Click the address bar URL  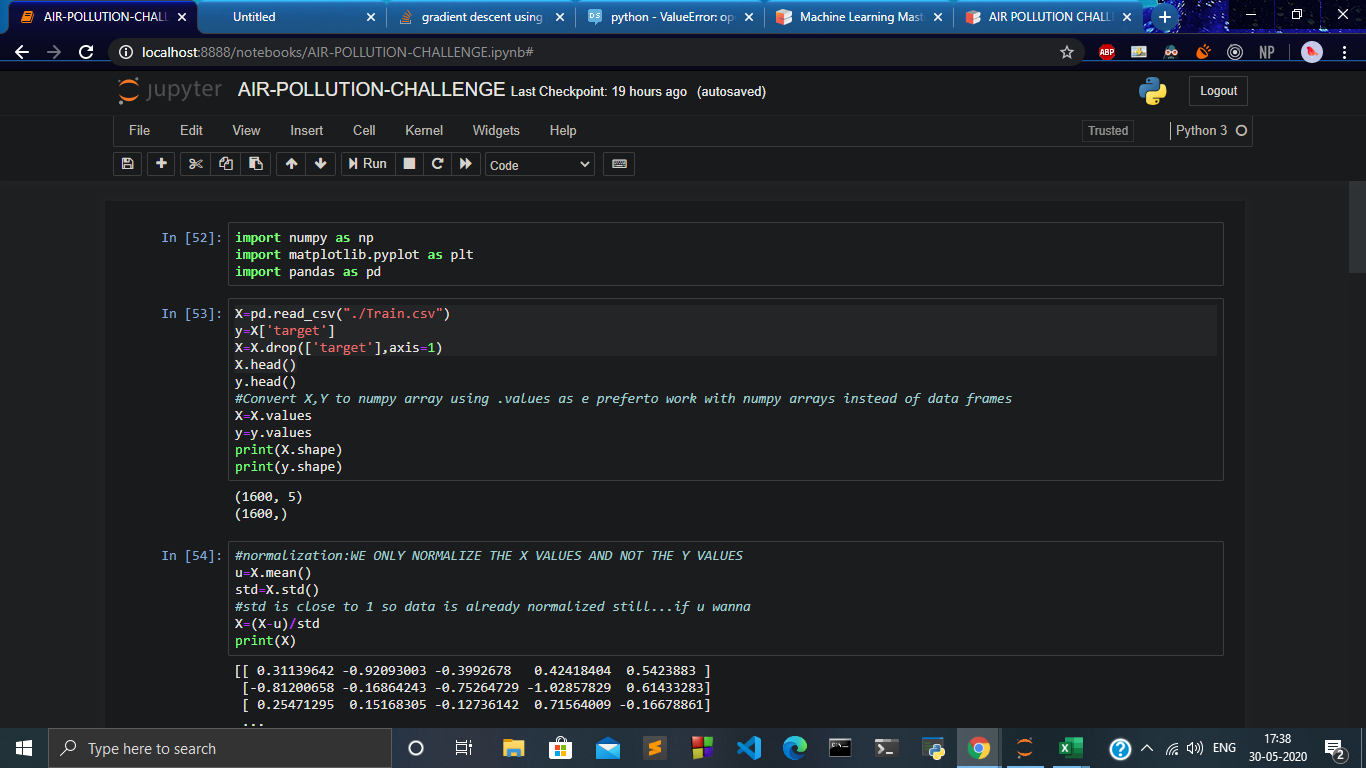click(338, 52)
